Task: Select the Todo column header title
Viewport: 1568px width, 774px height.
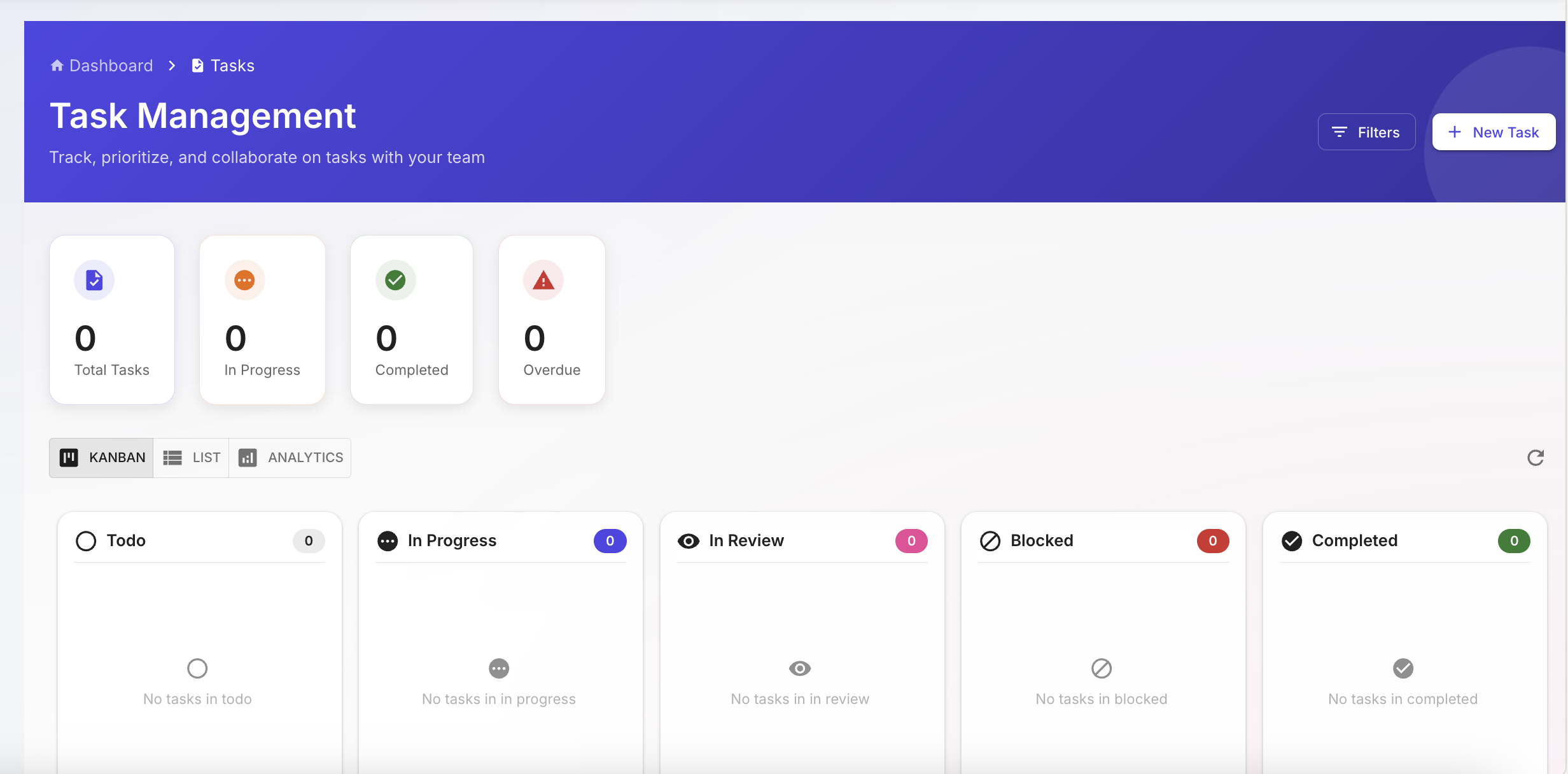Action: 126,540
